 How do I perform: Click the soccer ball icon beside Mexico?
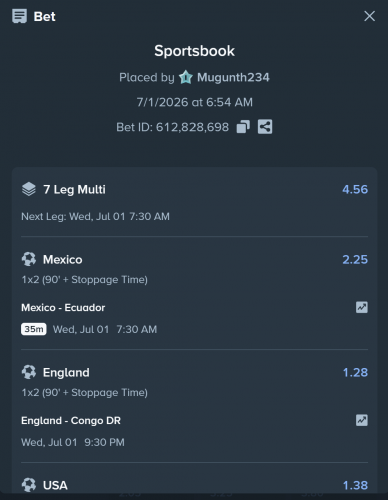(x=29, y=259)
